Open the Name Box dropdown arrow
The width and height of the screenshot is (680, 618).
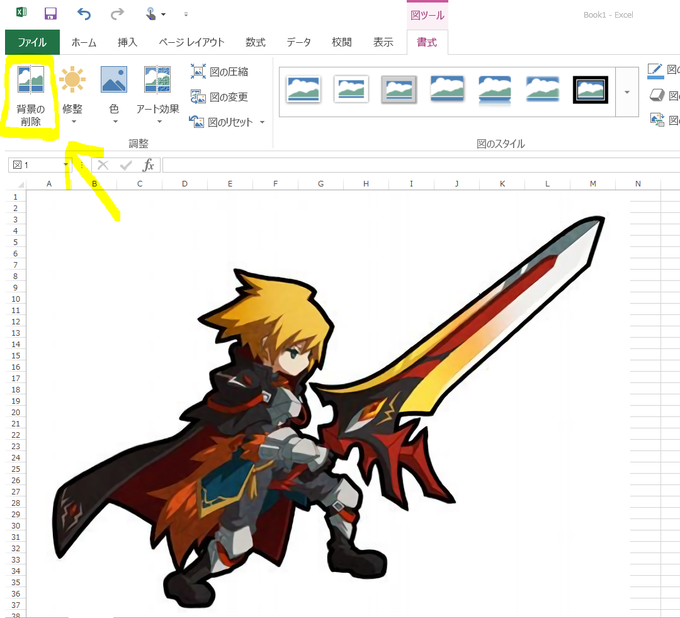[66, 165]
